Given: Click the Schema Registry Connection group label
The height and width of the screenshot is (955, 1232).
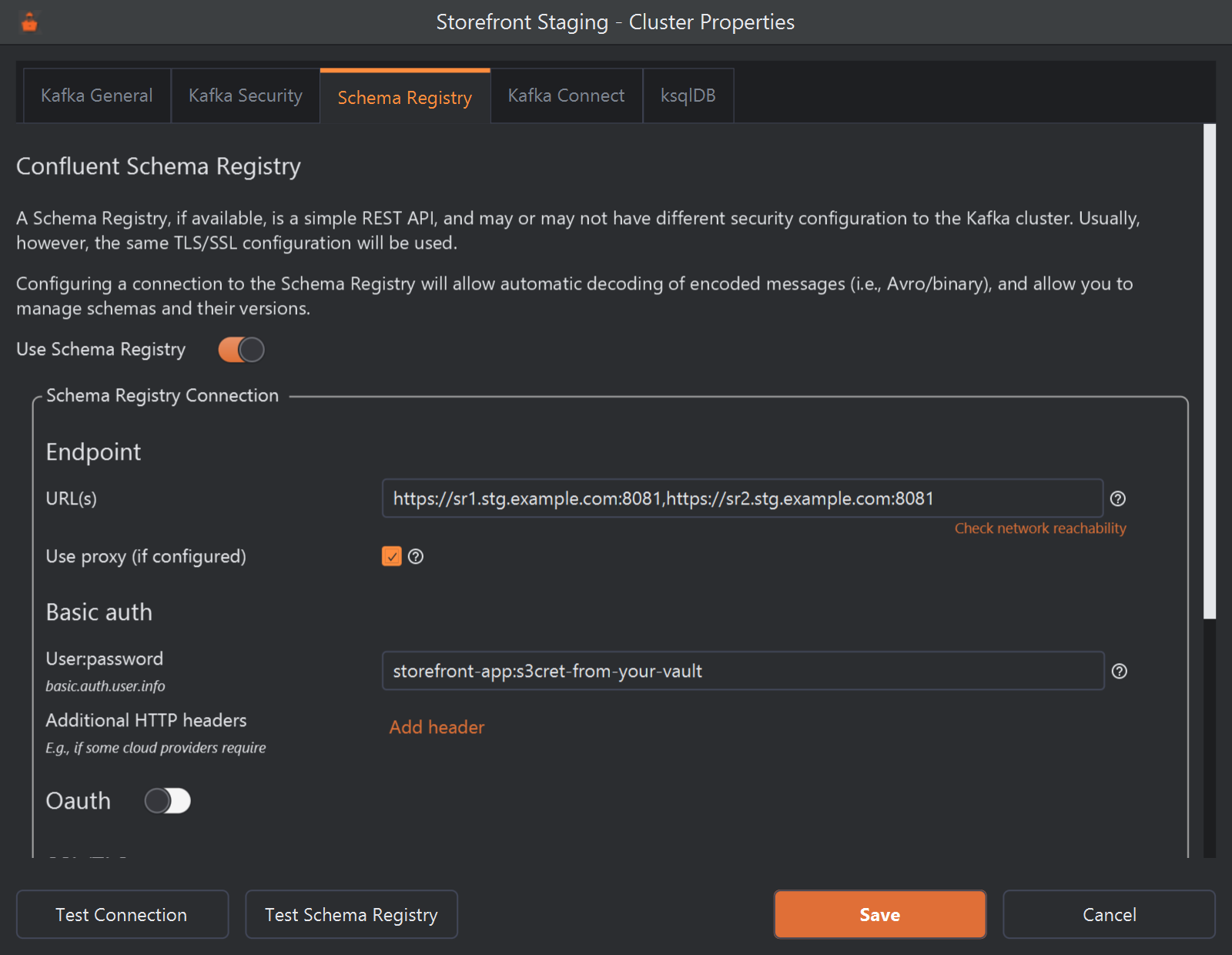Looking at the screenshot, I should [162, 396].
